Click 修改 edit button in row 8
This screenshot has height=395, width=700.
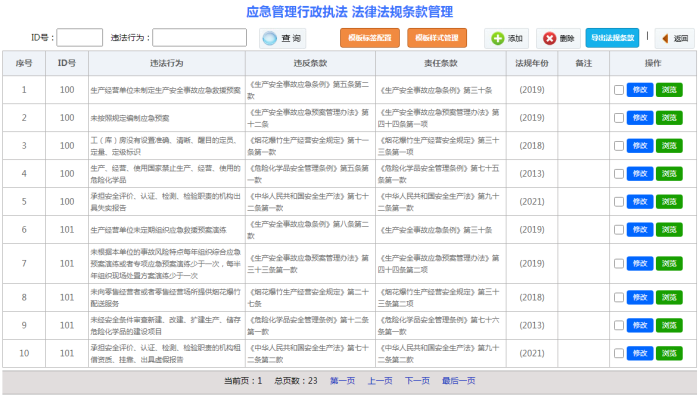point(640,297)
